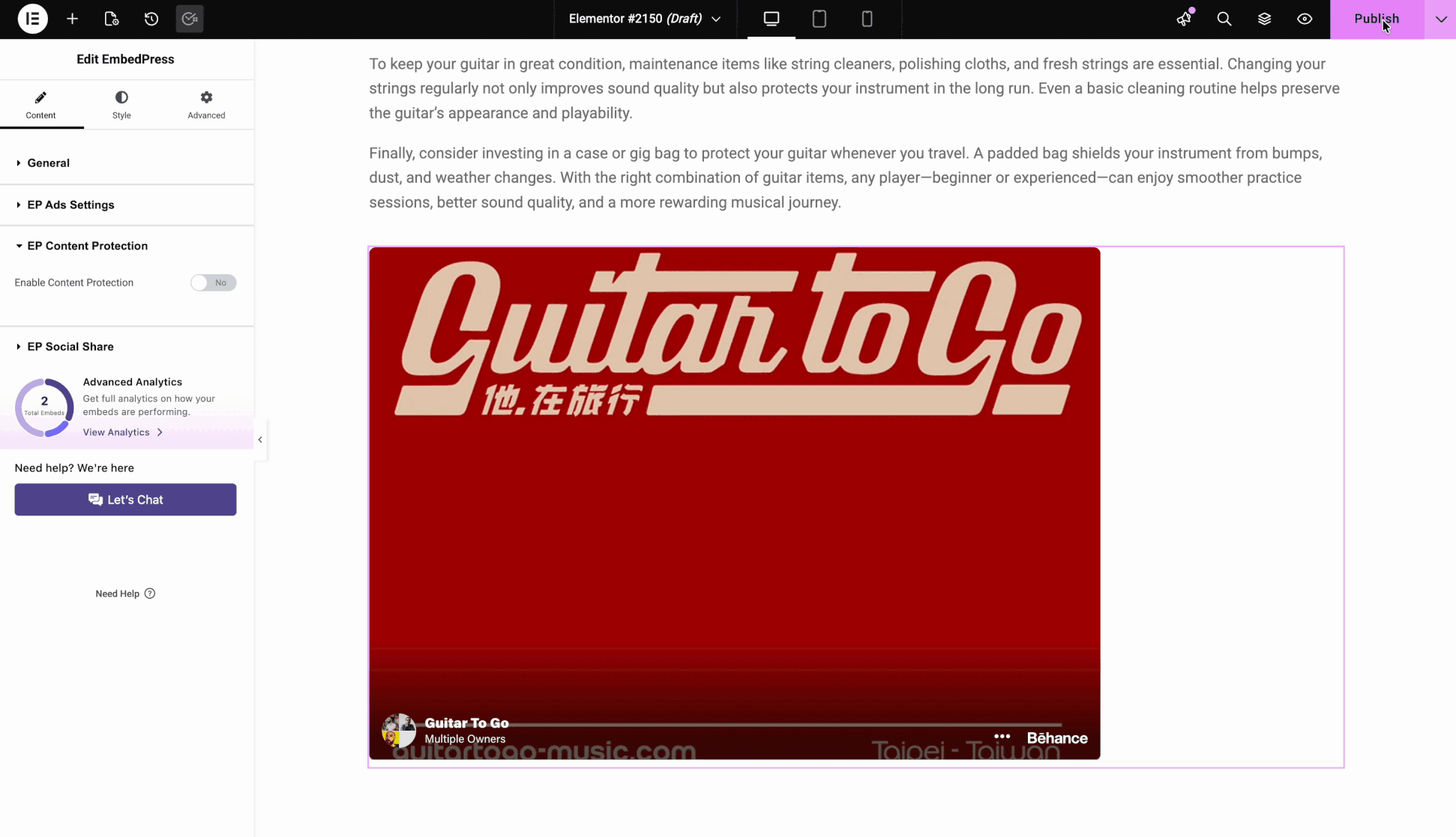
Task: Collapse the EP Content Protection section
Action: coord(86,246)
